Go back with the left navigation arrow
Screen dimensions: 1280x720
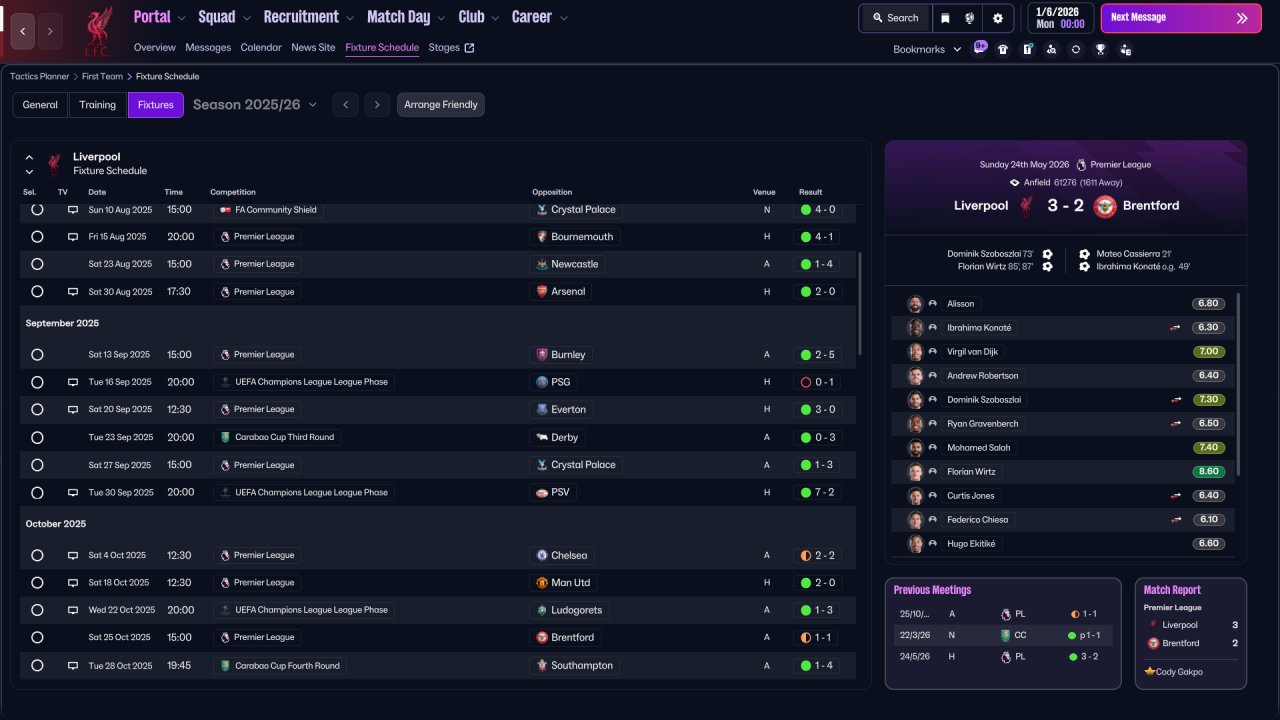click(23, 31)
